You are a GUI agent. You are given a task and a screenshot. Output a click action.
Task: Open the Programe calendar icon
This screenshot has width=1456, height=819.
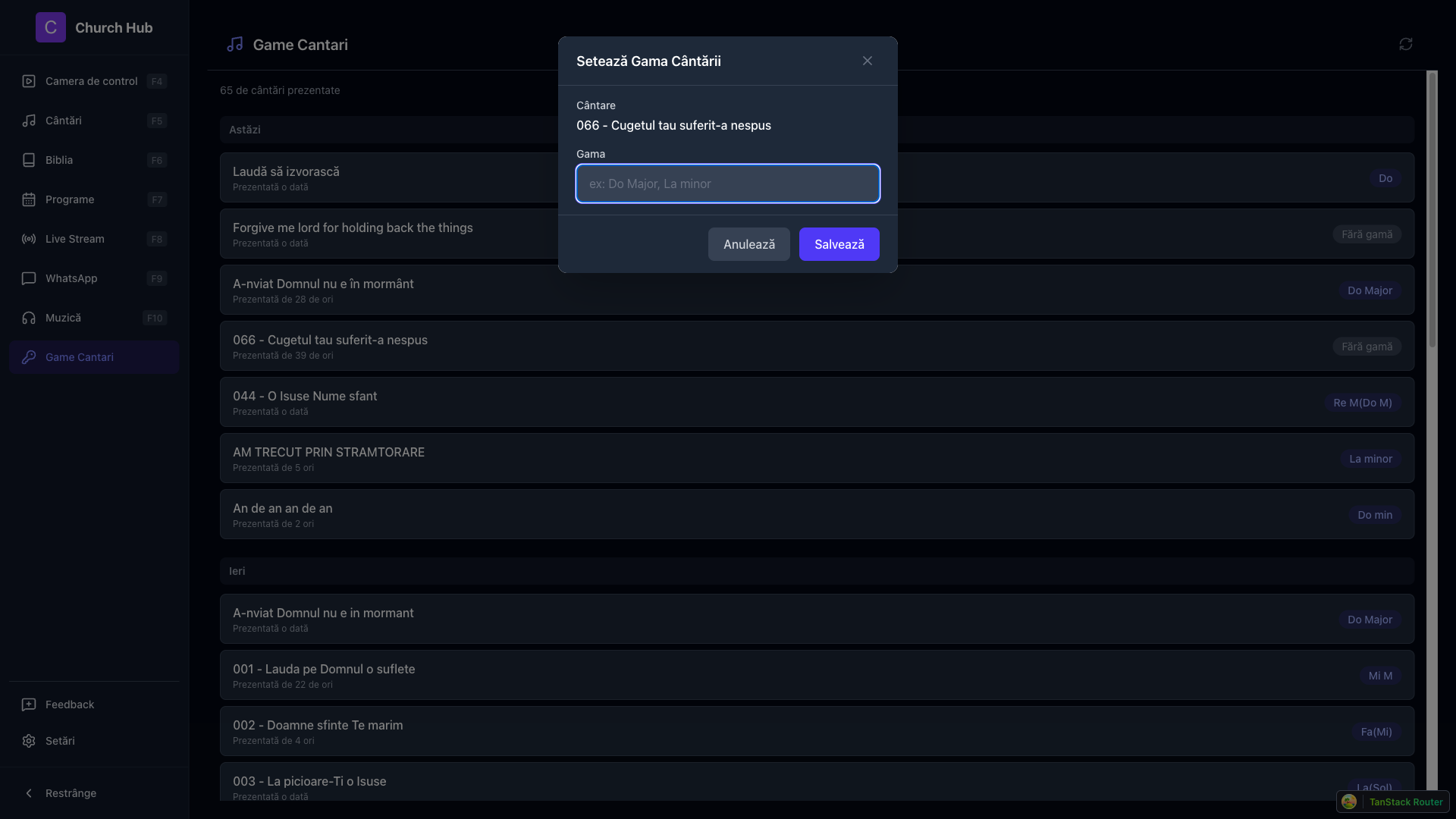click(x=29, y=199)
